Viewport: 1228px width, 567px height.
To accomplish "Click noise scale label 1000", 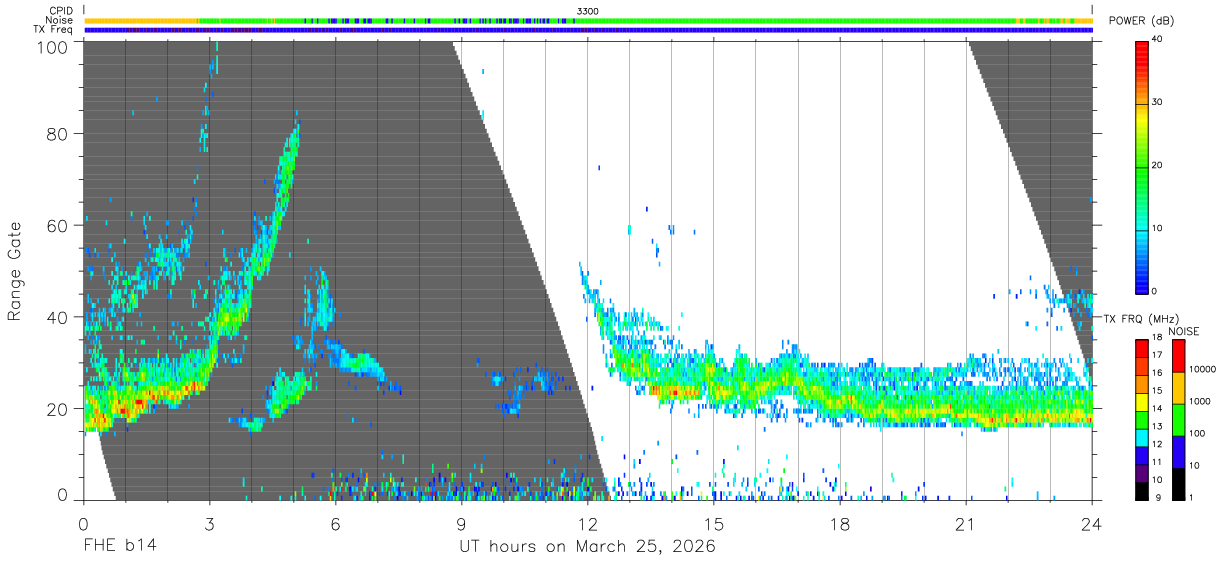I will point(1202,400).
